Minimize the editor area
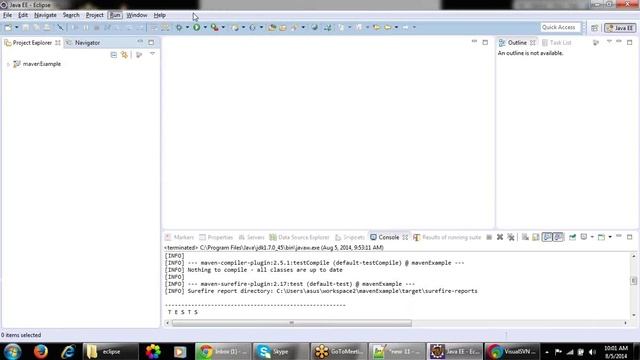 474,42
